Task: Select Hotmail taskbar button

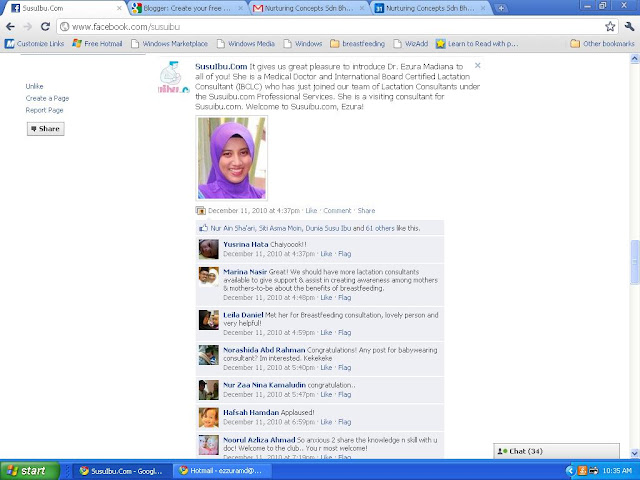Action: 221,471
